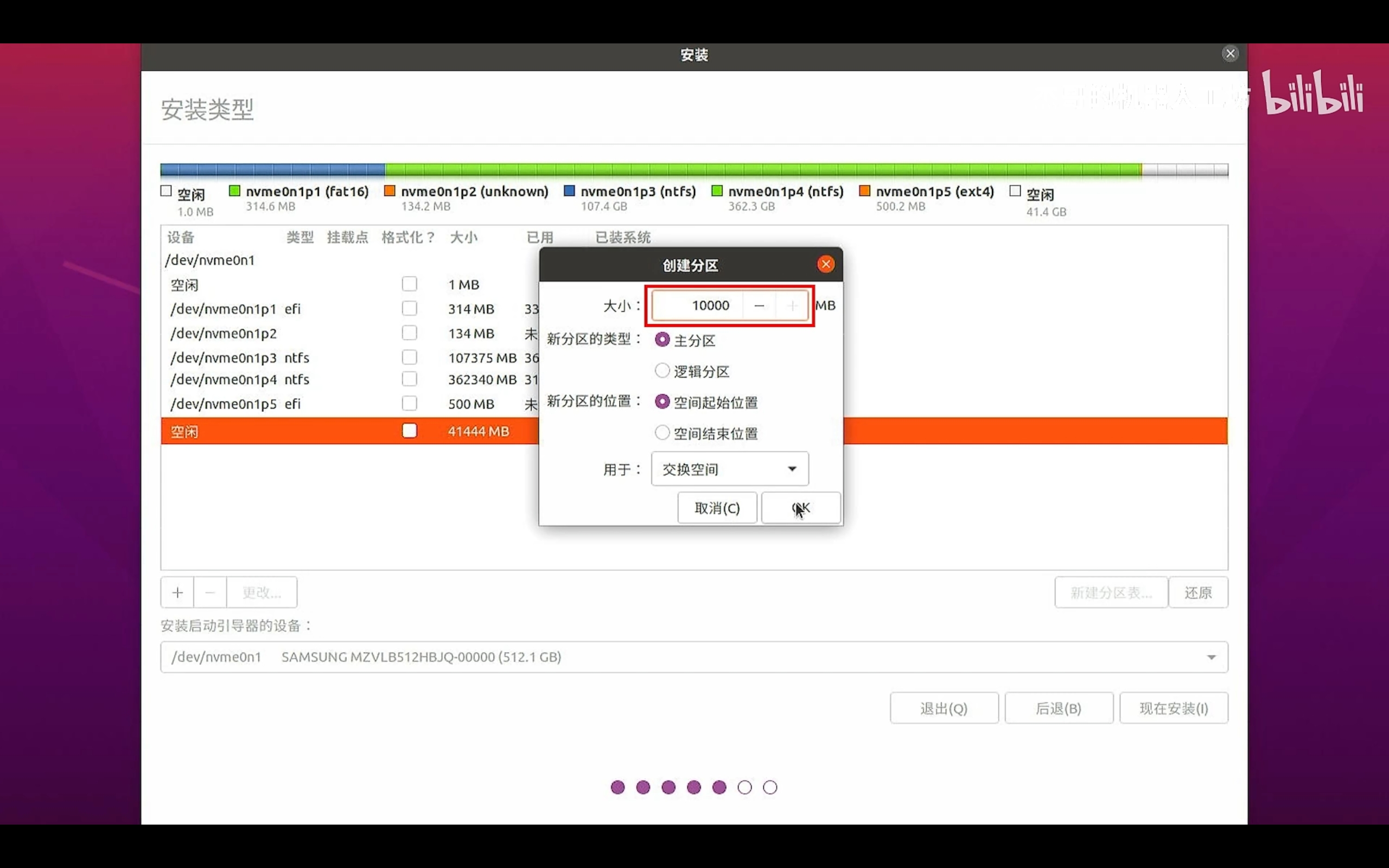The height and width of the screenshot is (868, 1389).
Task: Toggle format checkbox for /dev/nvme0n1p4 row
Action: click(409, 379)
